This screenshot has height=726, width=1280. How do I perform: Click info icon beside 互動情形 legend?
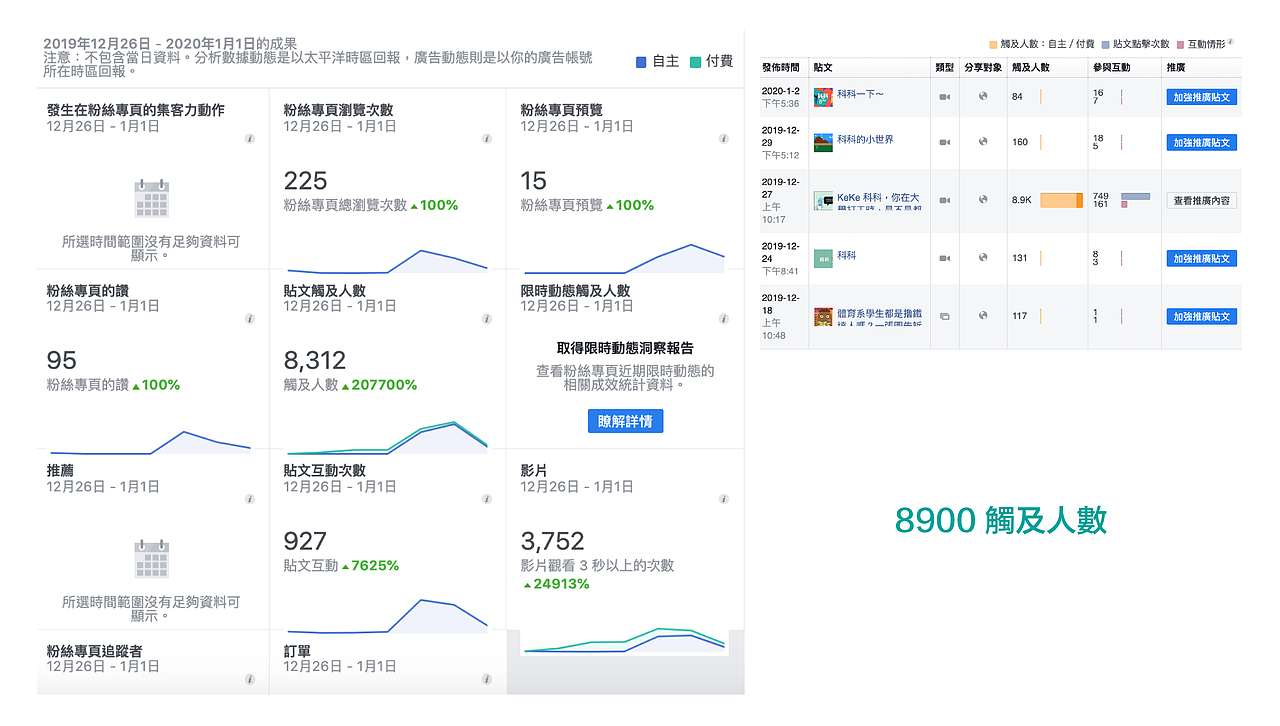1231,43
